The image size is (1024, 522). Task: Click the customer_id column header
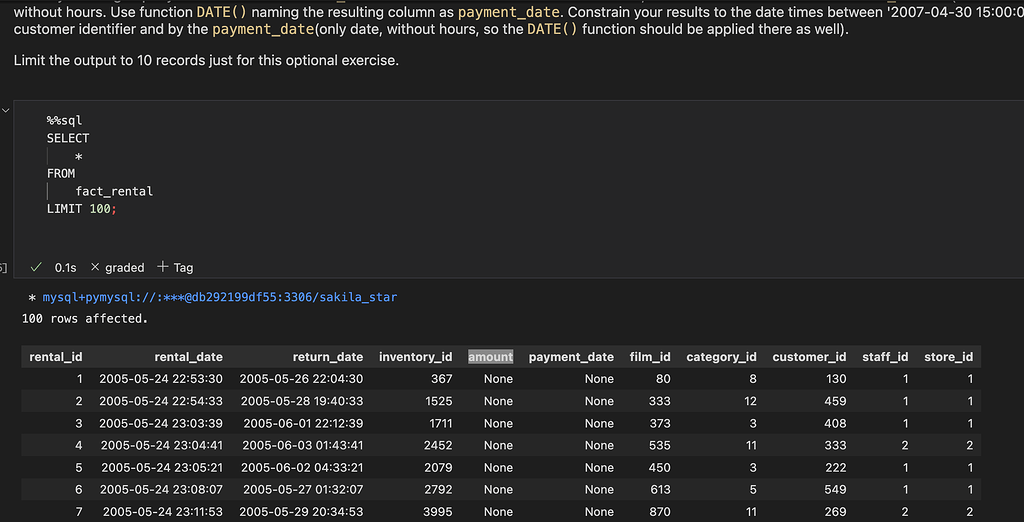coord(809,357)
